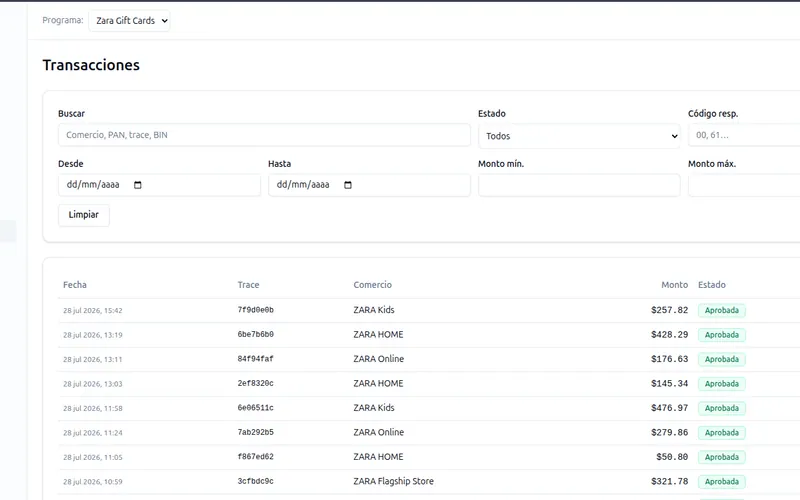Click the date 28 jul 2026, 15:42
This screenshot has height=500, width=800.
[93, 310]
